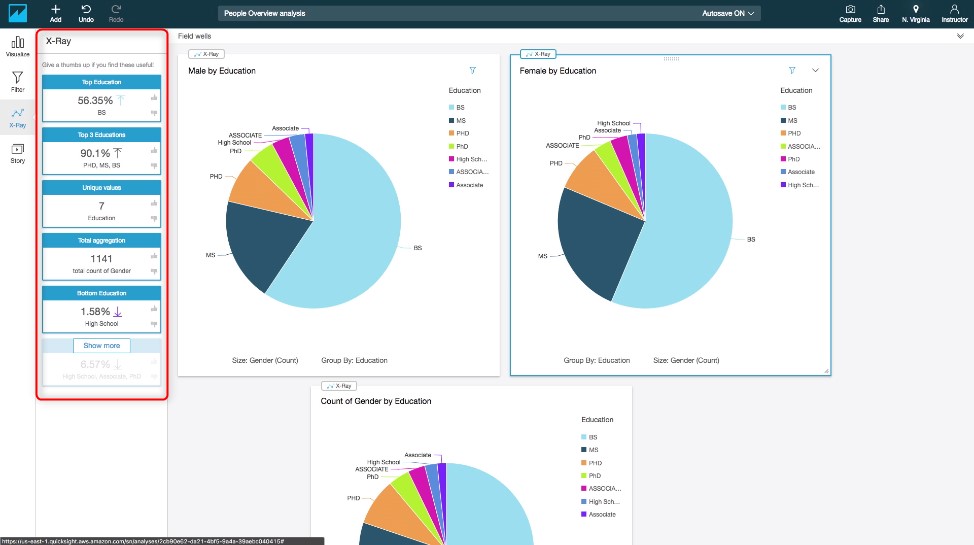Undo the last action
Viewport: 974px width, 545px height.
(86, 13)
